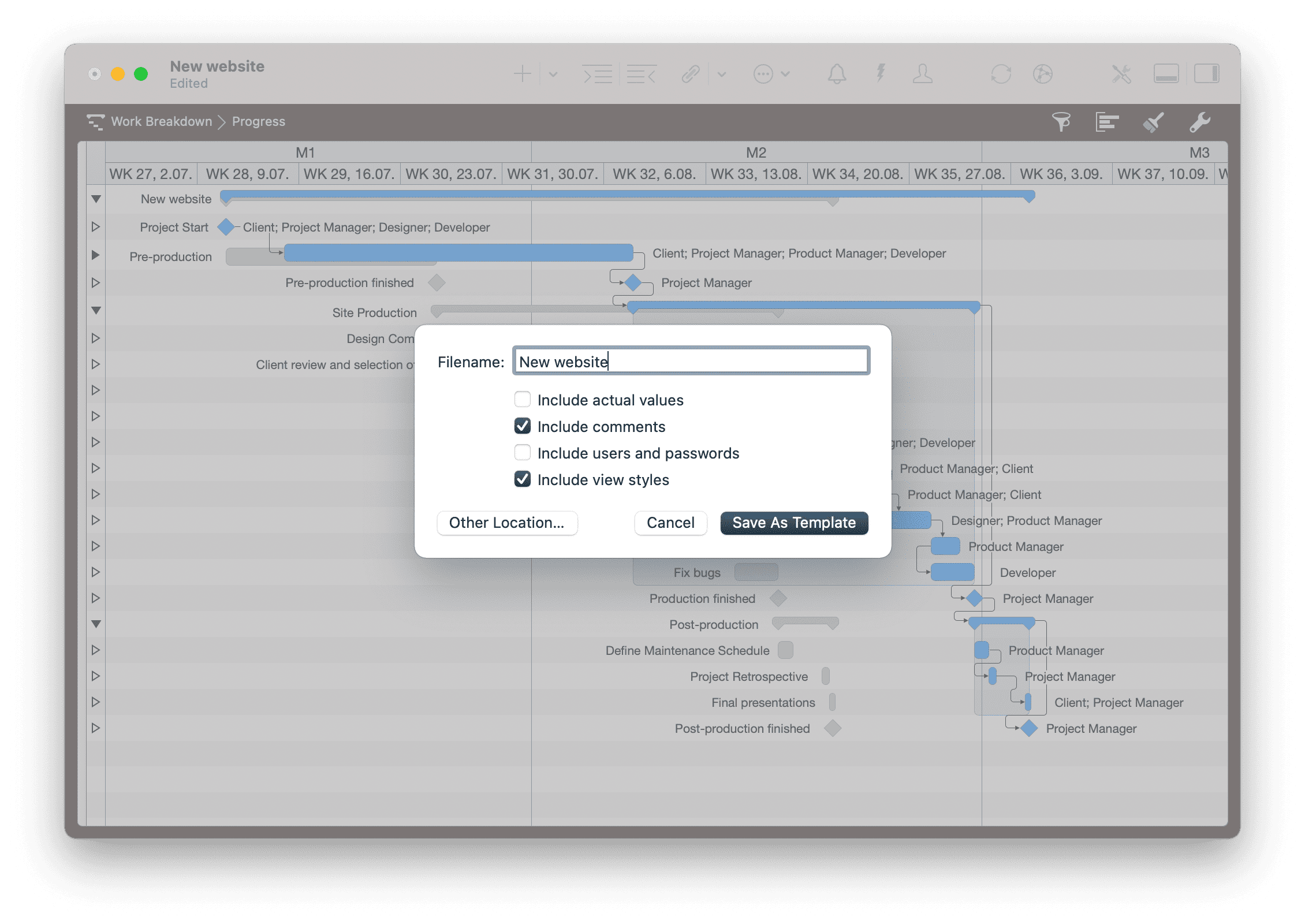Screen dimensions: 1305x924
Task: Open notifications via the bell icon
Action: (x=837, y=74)
